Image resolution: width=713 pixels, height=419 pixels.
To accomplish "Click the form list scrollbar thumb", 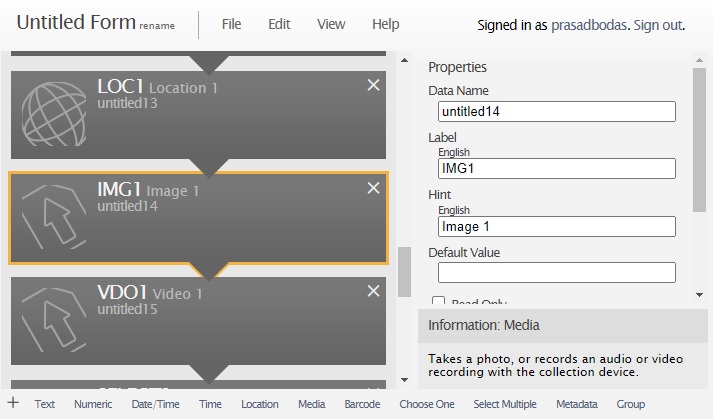I will (x=404, y=272).
